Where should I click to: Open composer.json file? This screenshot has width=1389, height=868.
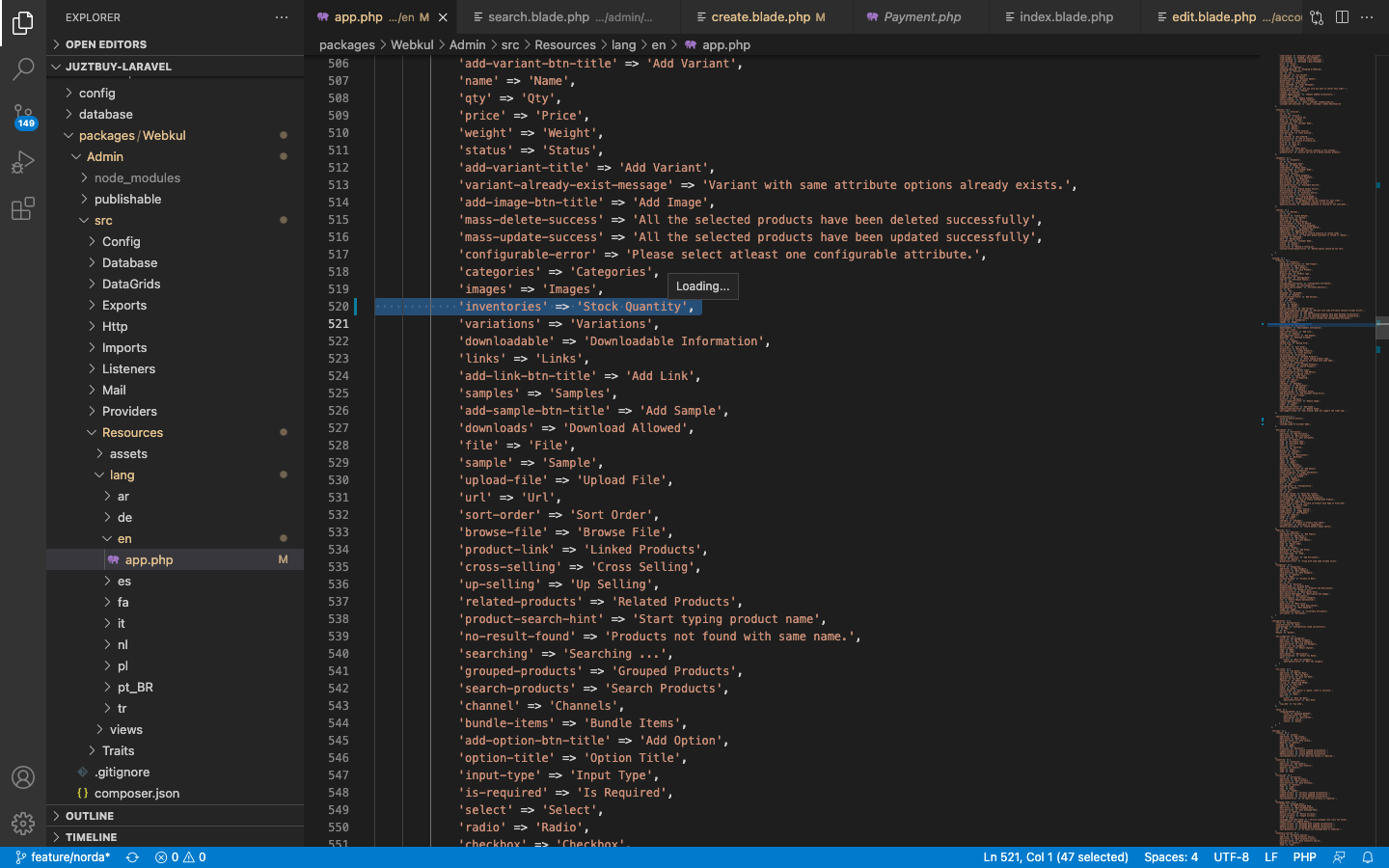(x=175, y=794)
